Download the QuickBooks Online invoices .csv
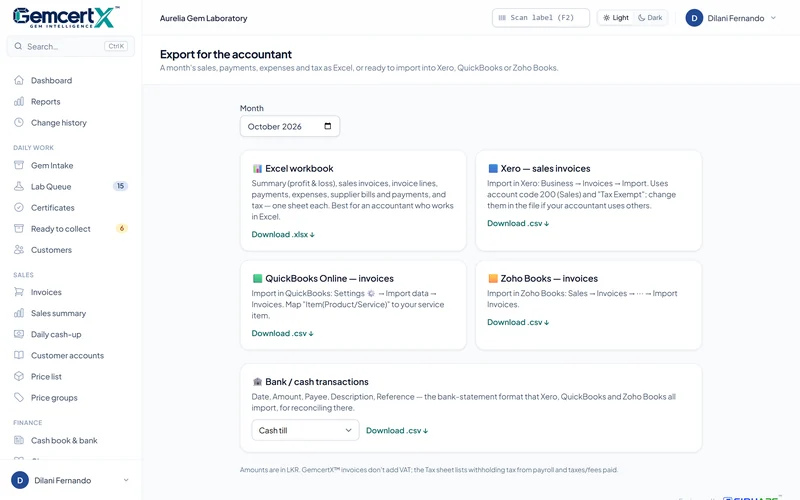The height and width of the screenshot is (500, 800). click(283, 333)
